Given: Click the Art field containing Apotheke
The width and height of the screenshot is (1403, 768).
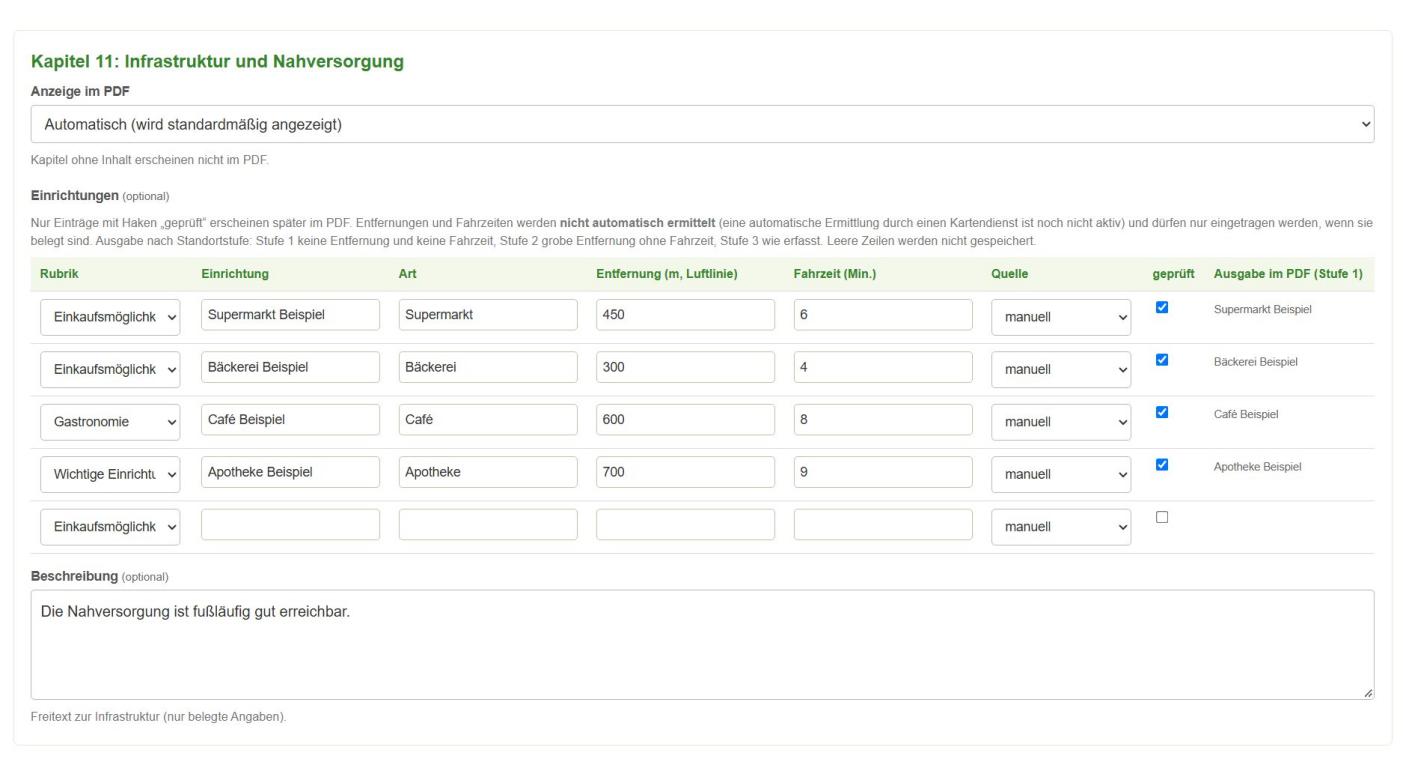Looking at the screenshot, I should [488, 472].
